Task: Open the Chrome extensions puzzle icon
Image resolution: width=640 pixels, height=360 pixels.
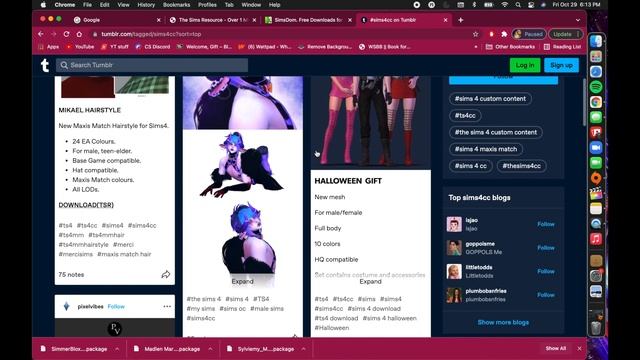Action: coord(504,34)
